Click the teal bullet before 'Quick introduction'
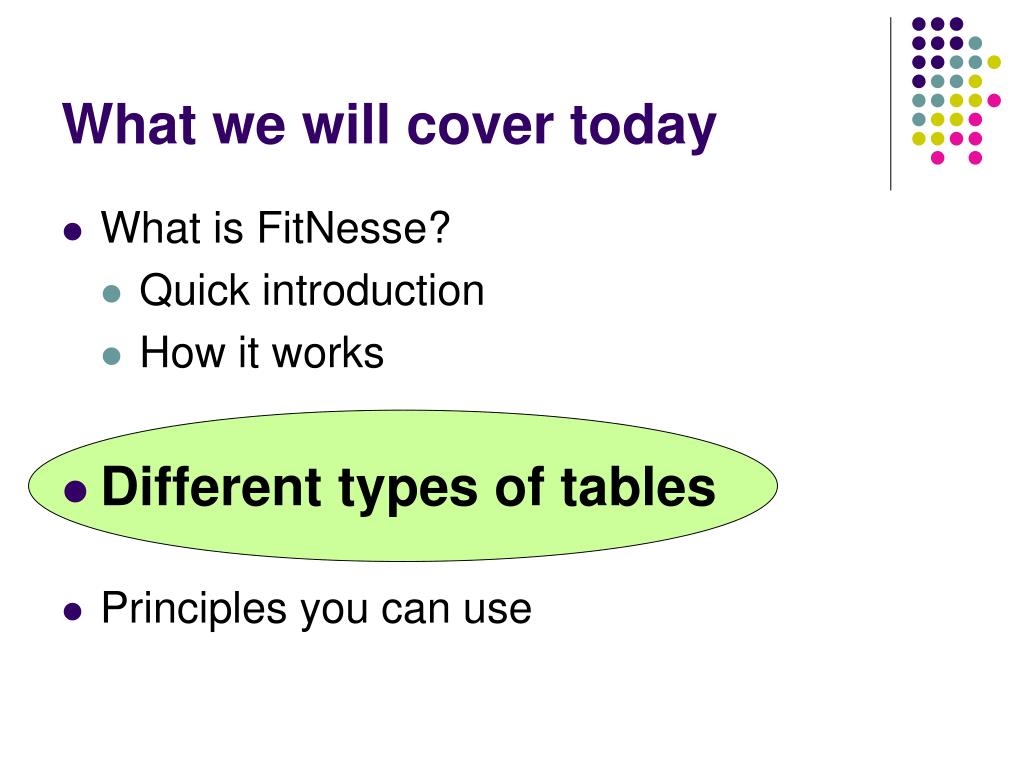Viewport: 1023px width, 780px height. click(x=112, y=293)
